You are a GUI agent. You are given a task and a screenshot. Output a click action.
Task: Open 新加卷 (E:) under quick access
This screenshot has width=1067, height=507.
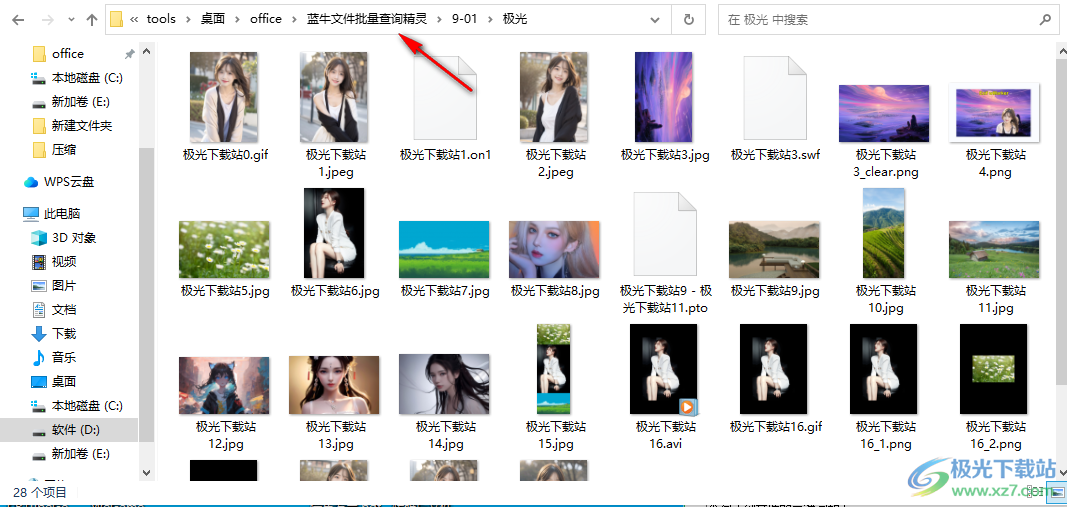(x=80, y=102)
